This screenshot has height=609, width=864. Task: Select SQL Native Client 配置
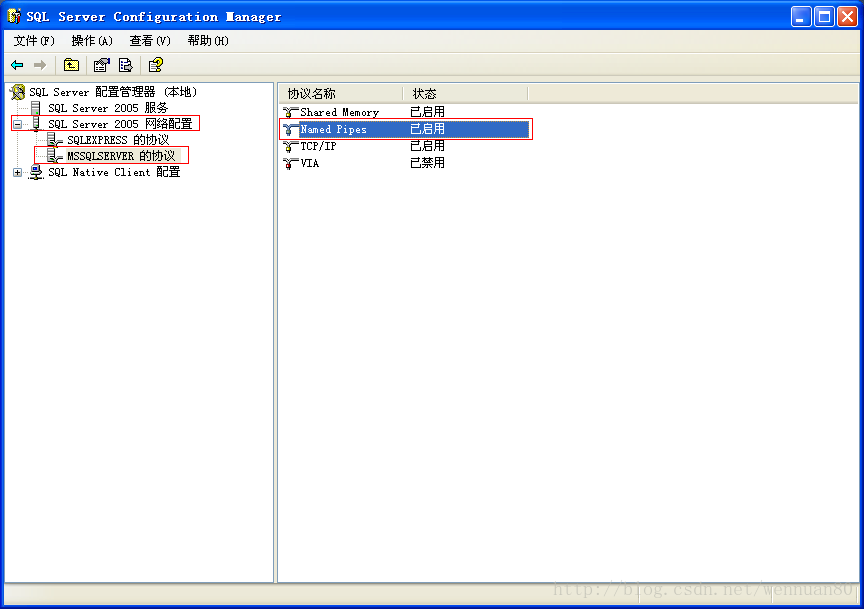114,173
